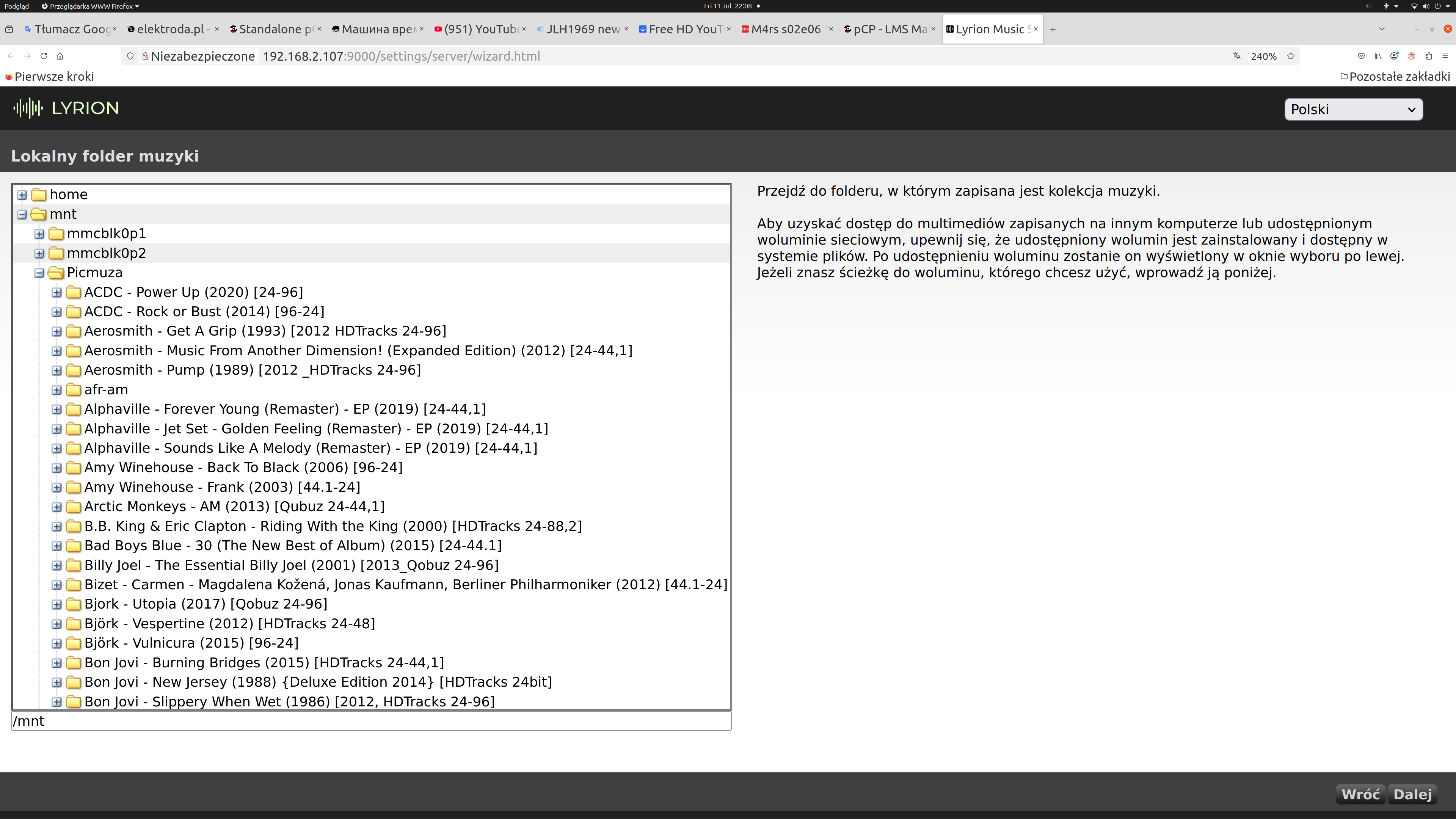This screenshot has width=1456, height=819.
Task: Click the shield tracking protection icon
Action: pos(130,56)
